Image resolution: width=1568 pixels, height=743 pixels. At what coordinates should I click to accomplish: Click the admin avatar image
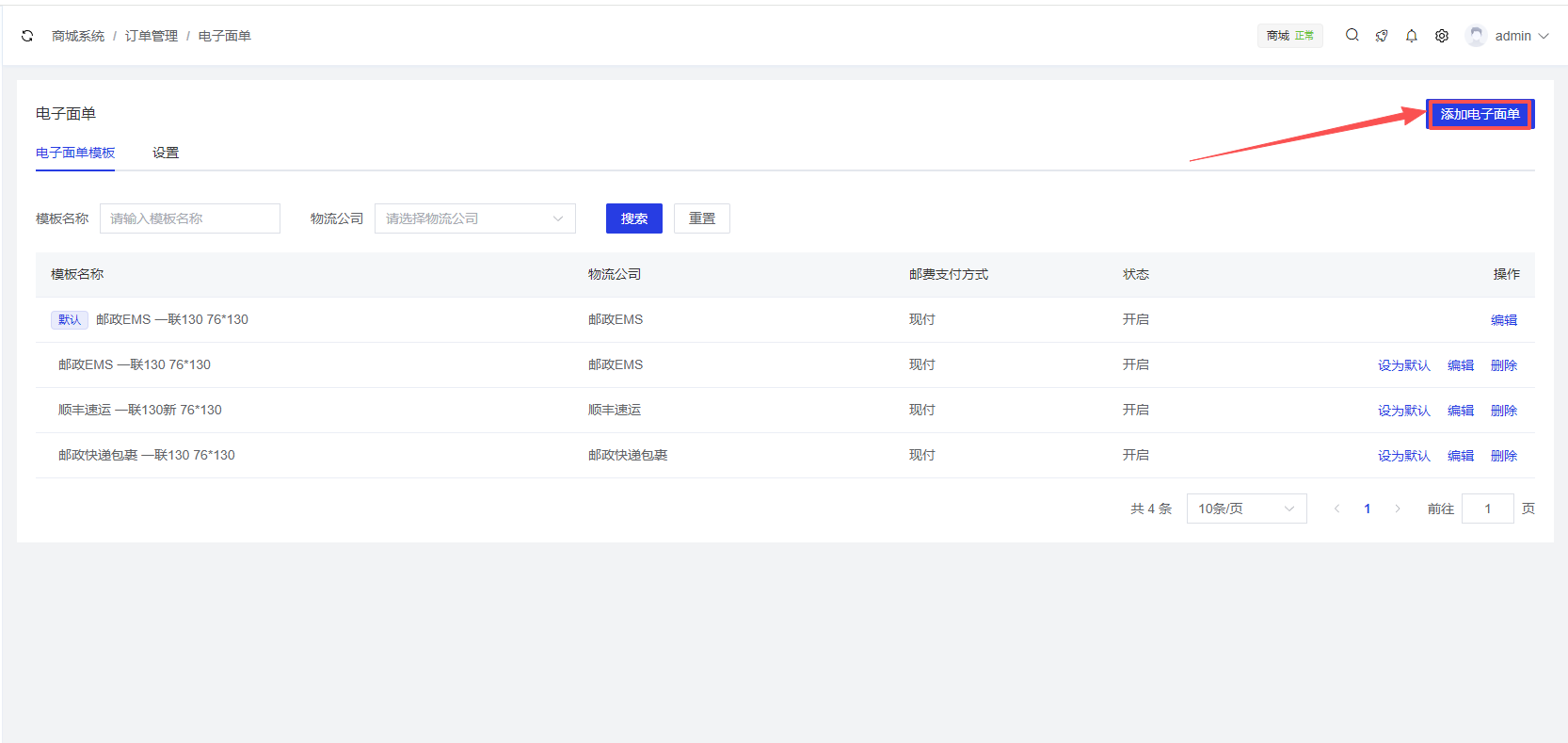[x=1476, y=36]
